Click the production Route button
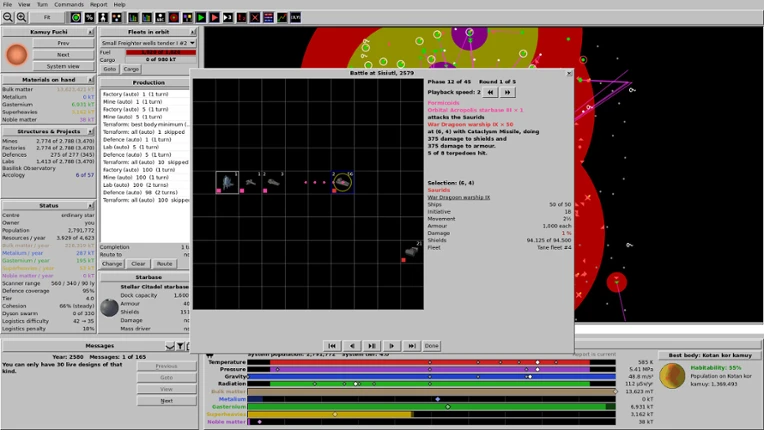The image size is (764, 430). pos(164,263)
